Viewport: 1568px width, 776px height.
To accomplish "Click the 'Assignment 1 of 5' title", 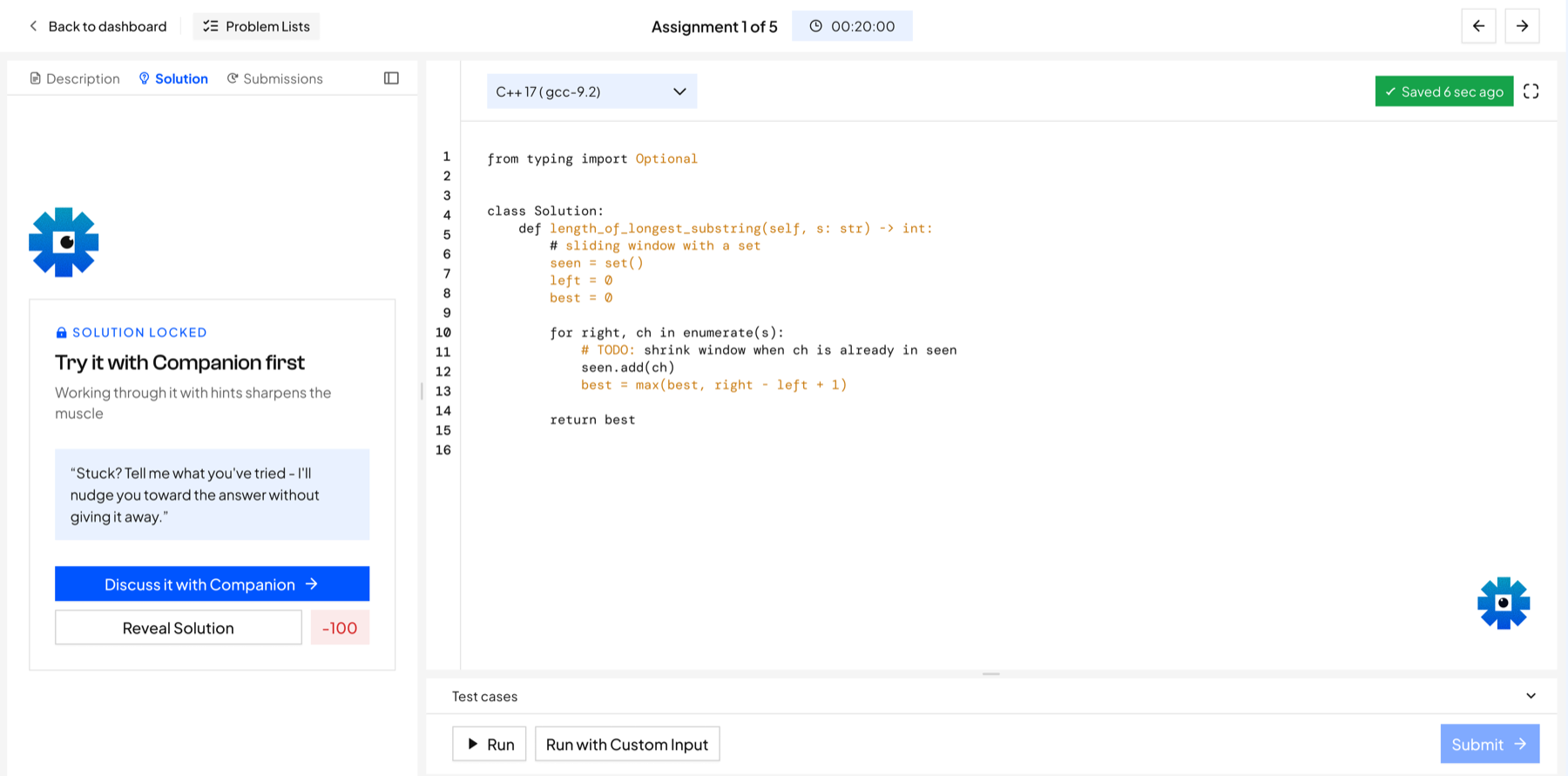I will click(x=714, y=26).
